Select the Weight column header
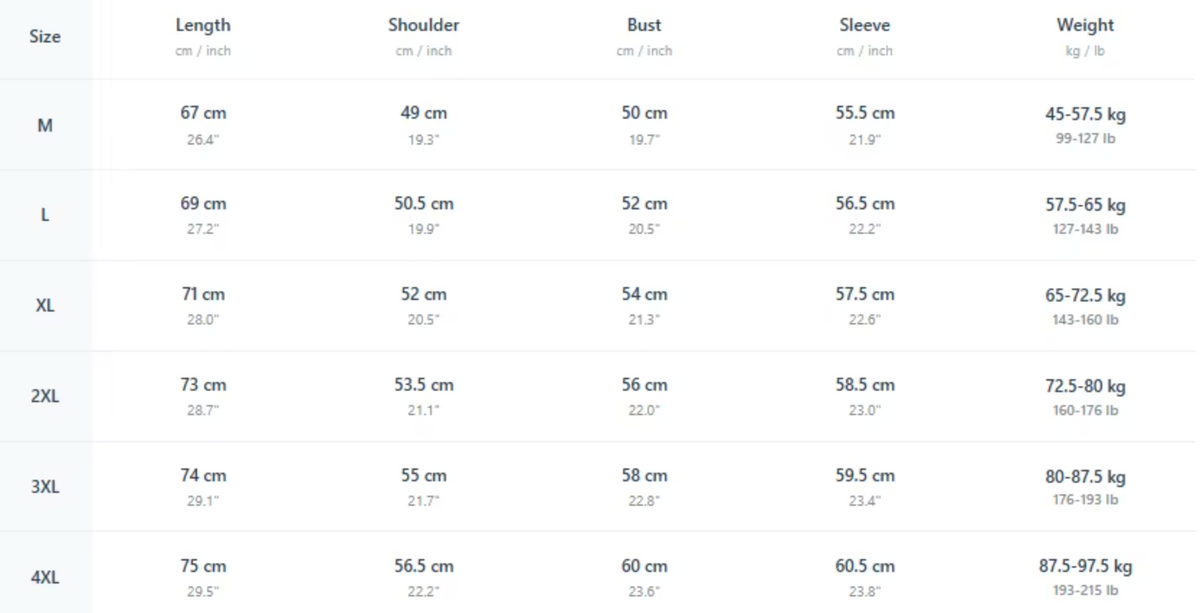Viewport: 1200px width, 613px height. [1085, 25]
